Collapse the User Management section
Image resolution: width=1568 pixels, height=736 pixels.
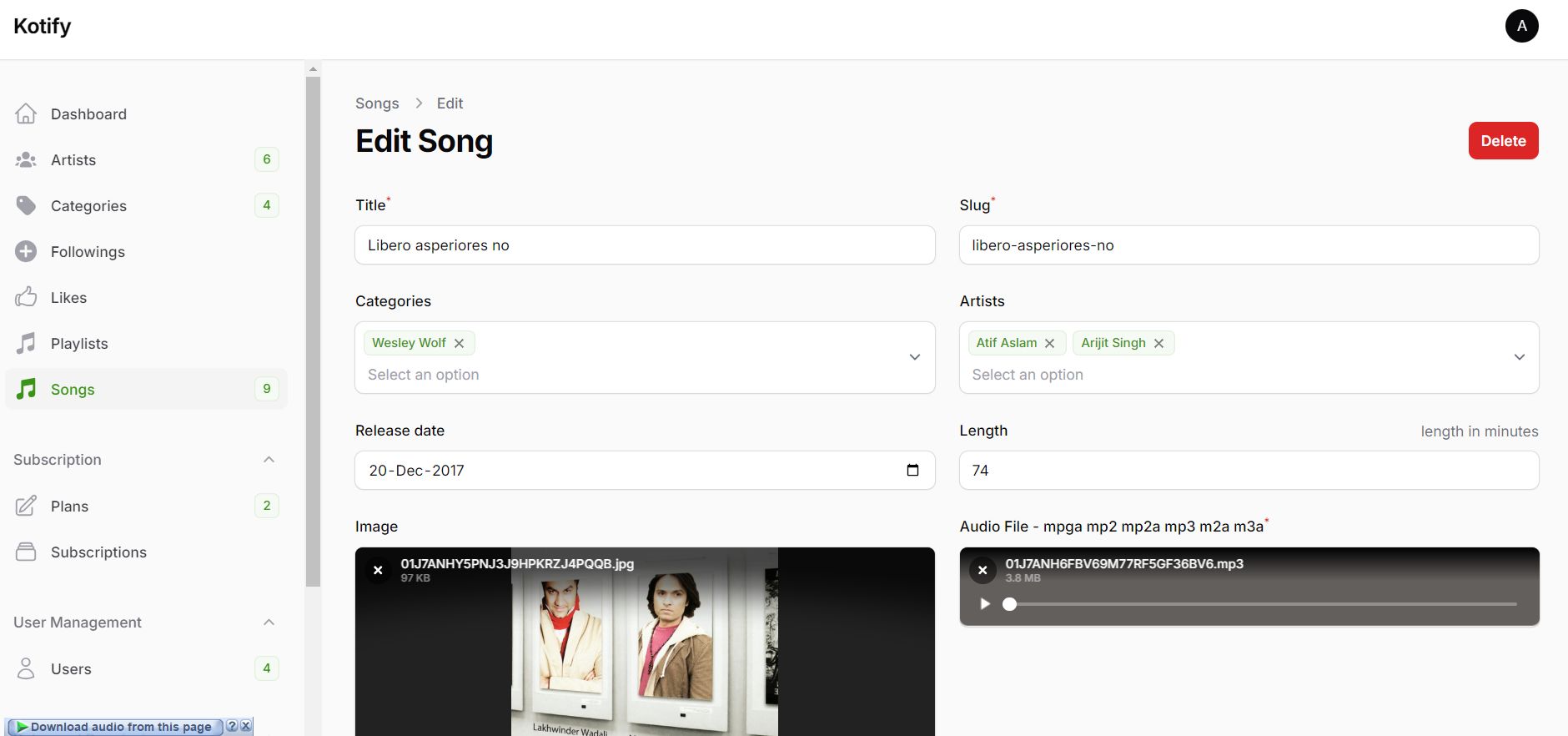(x=269, y=623)
